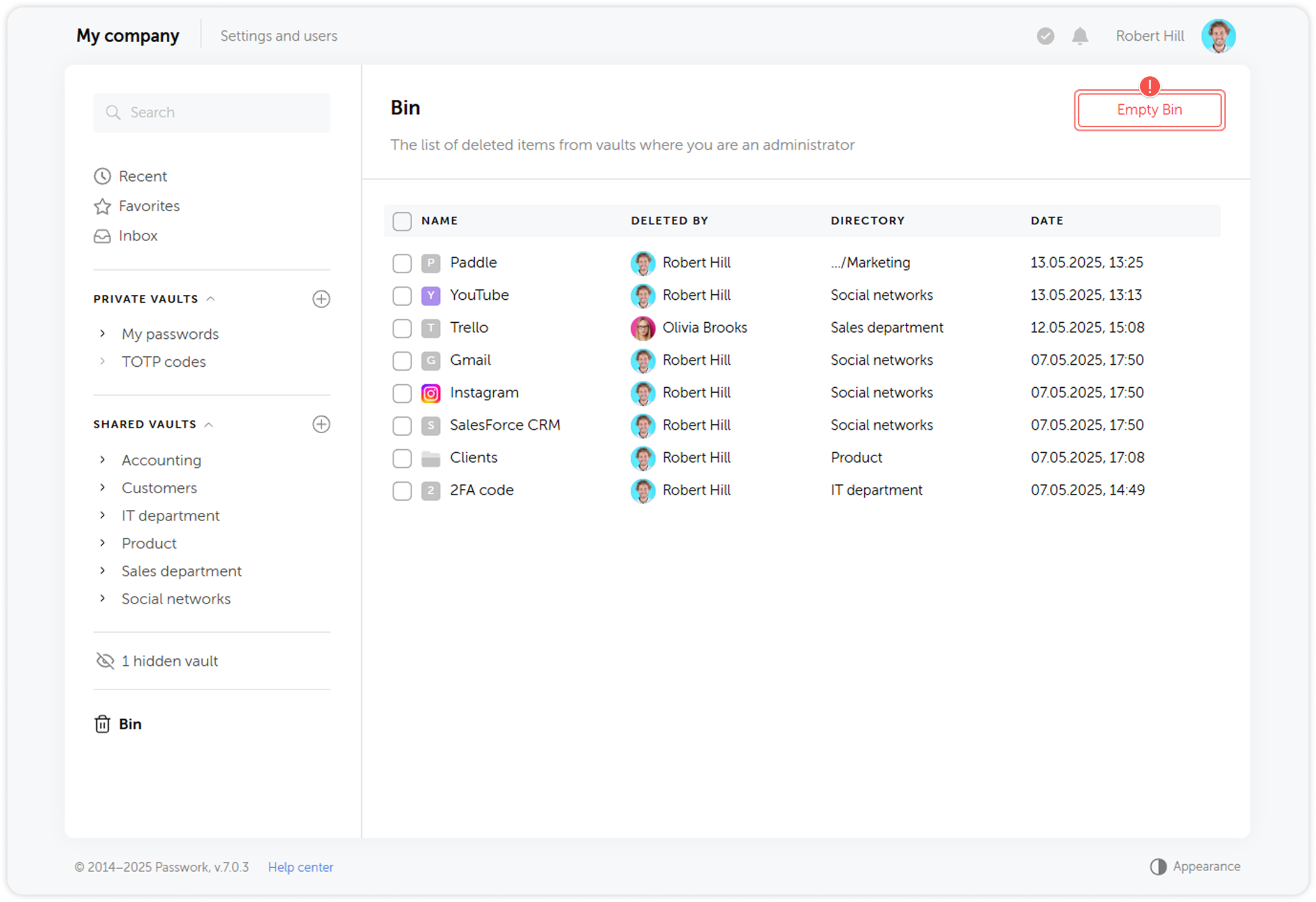Click the Appearance theme icon

click(x=1158, y=867)
